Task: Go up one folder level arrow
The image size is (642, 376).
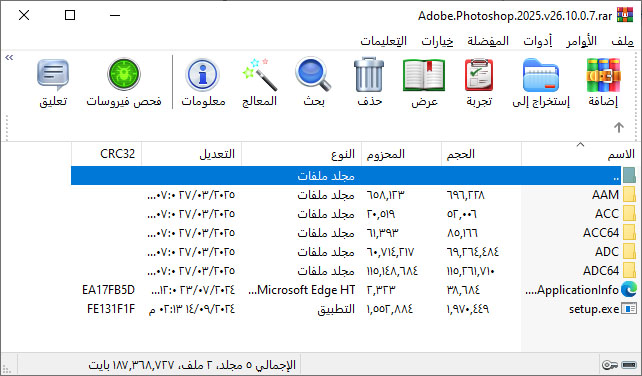Action: [619, 127]
